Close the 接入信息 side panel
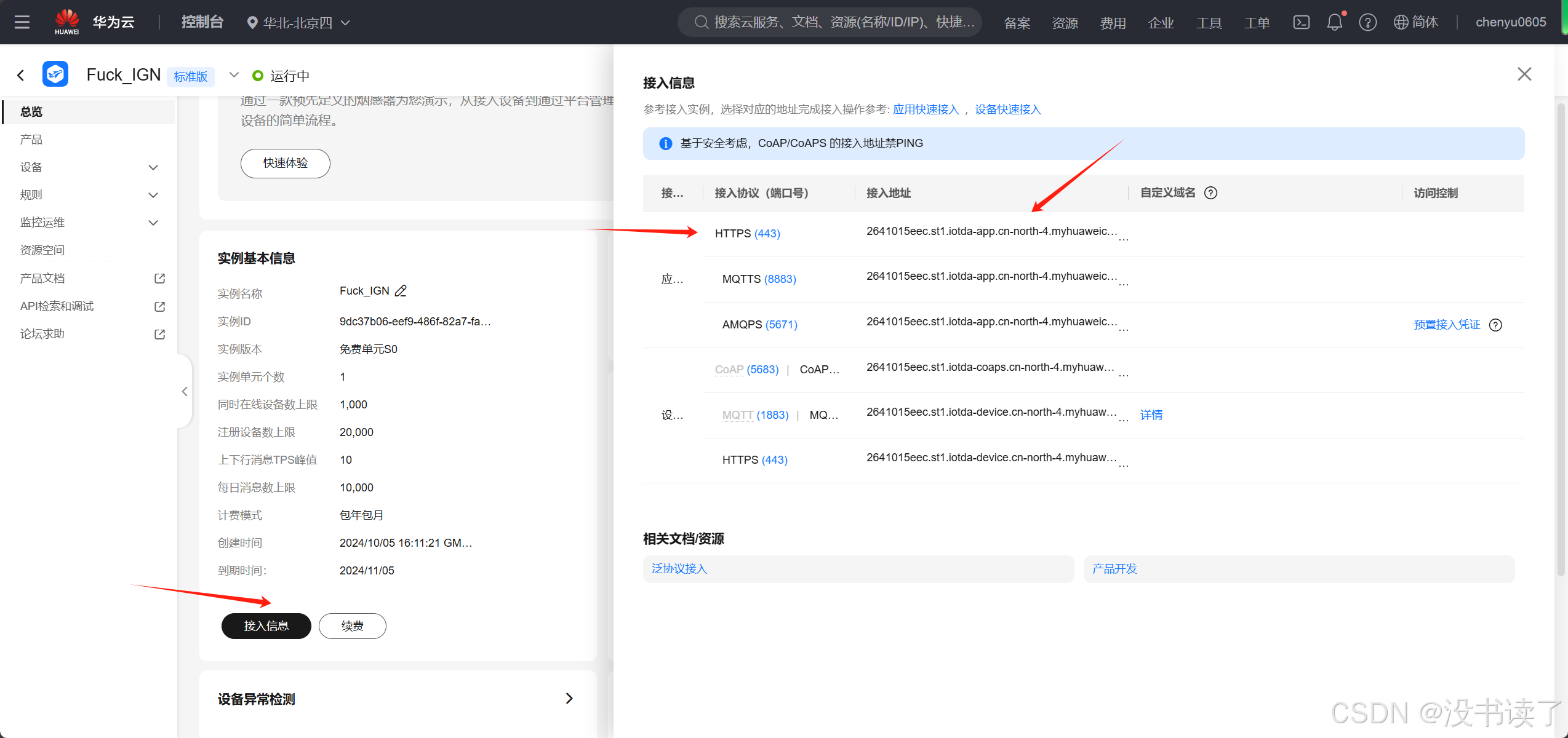 click(x=1524, y=74)
